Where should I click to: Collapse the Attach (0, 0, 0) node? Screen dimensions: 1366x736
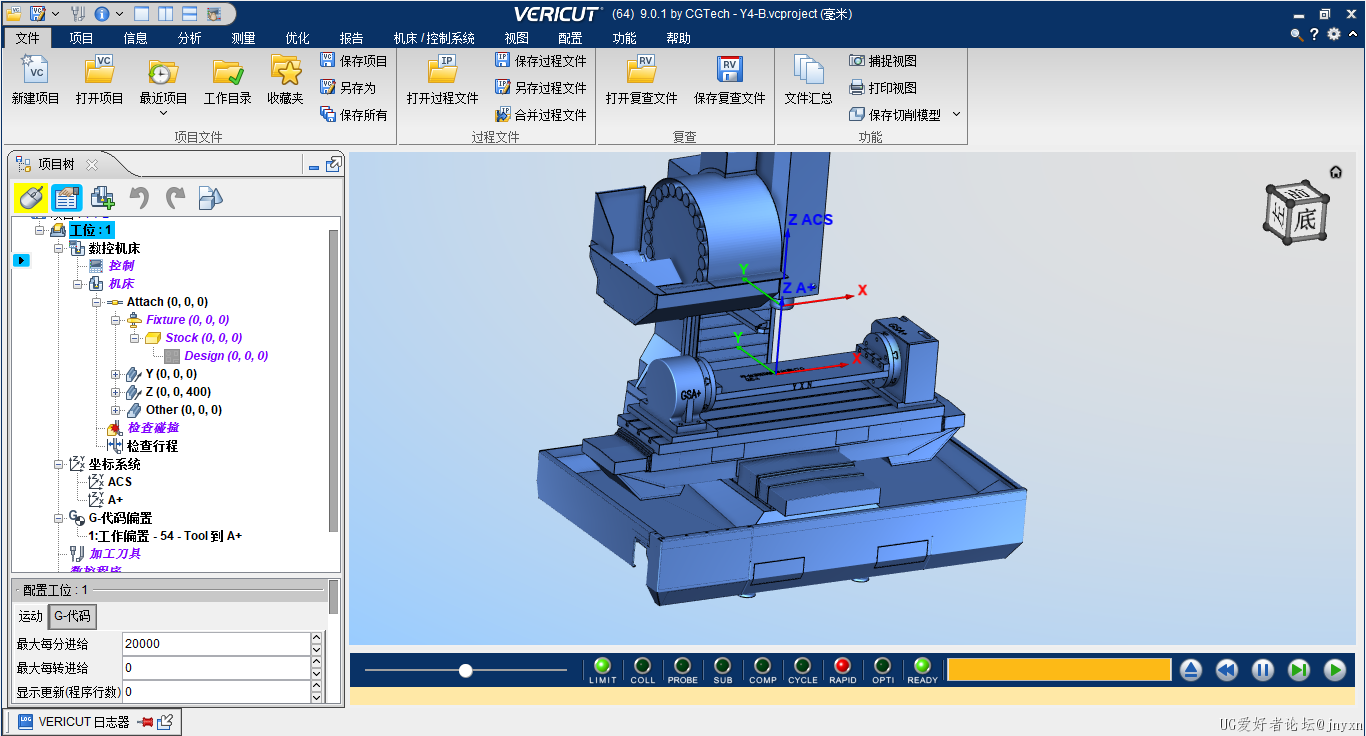click(x=97, y=302)
